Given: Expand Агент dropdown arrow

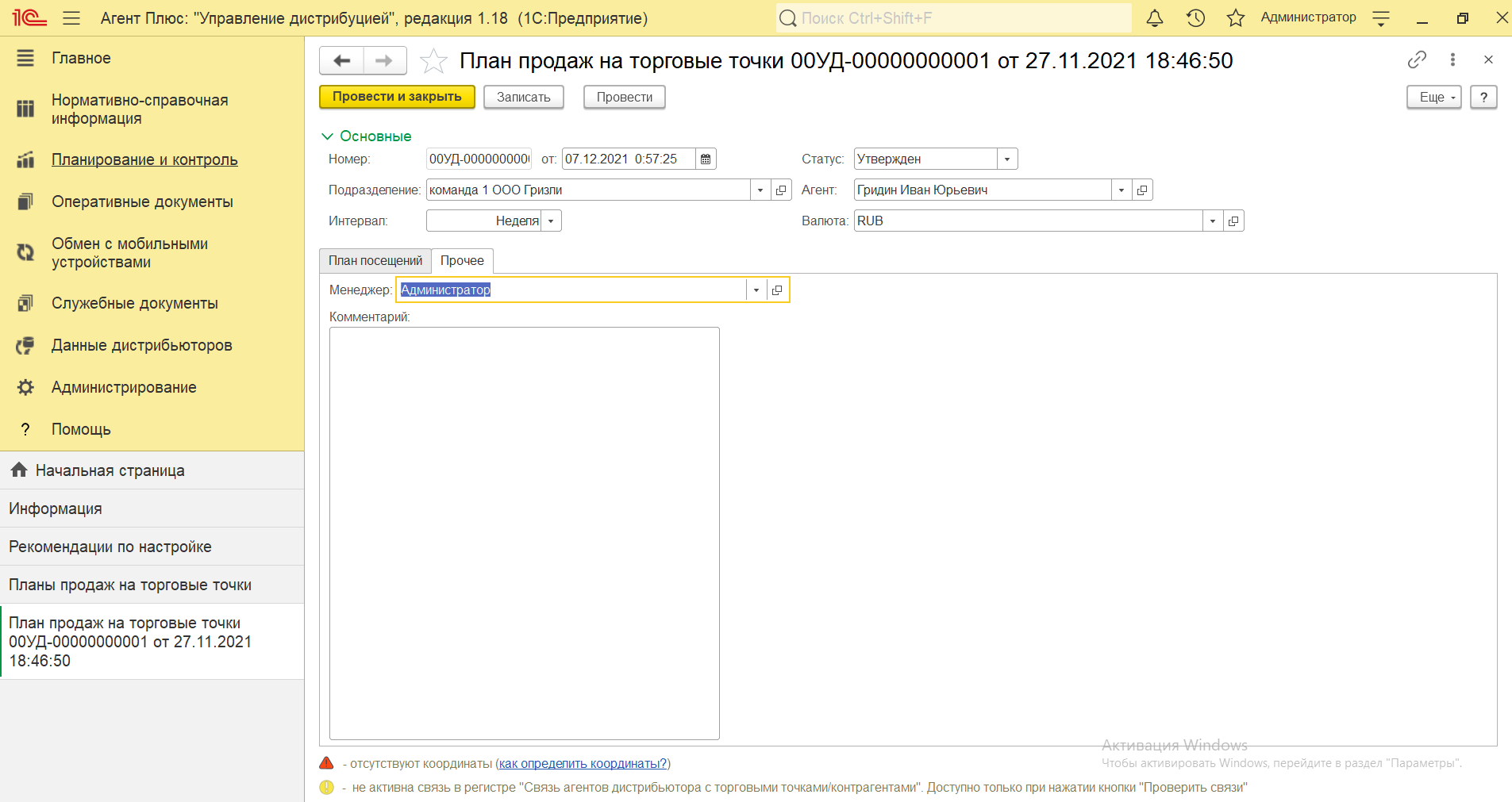Looking at the screenshot, I should click(x=1121, y=190).
